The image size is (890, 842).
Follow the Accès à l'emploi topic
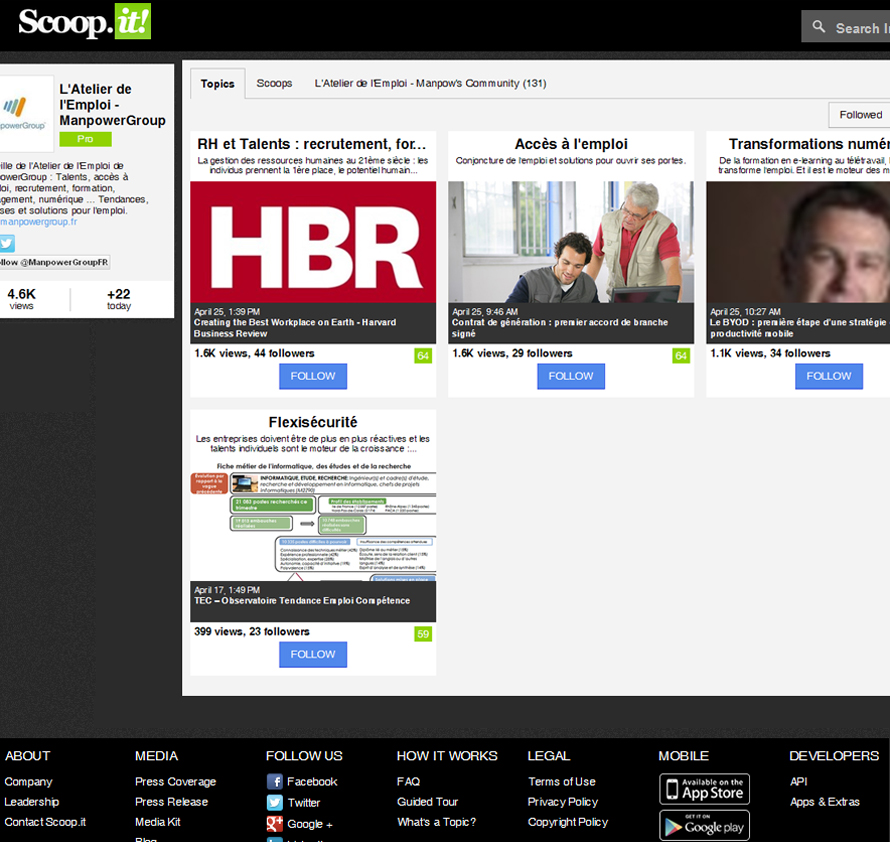pyautogui.click(x=571, y=376)
